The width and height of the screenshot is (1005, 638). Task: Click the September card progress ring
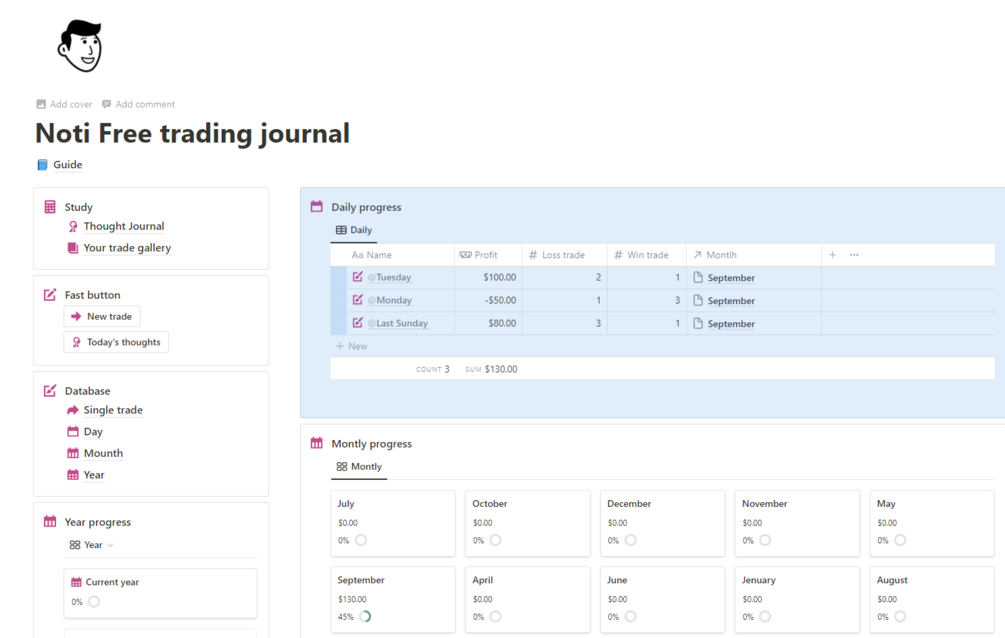click(365, 616)
